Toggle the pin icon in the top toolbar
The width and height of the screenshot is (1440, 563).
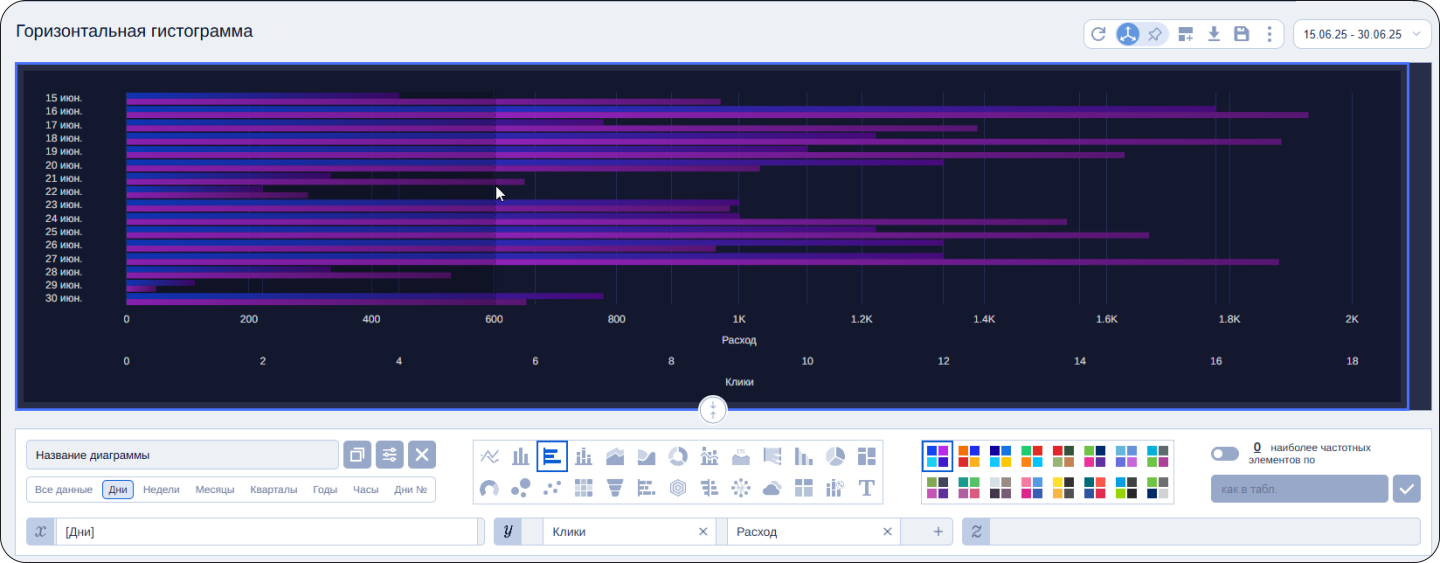coord(1155,34)
